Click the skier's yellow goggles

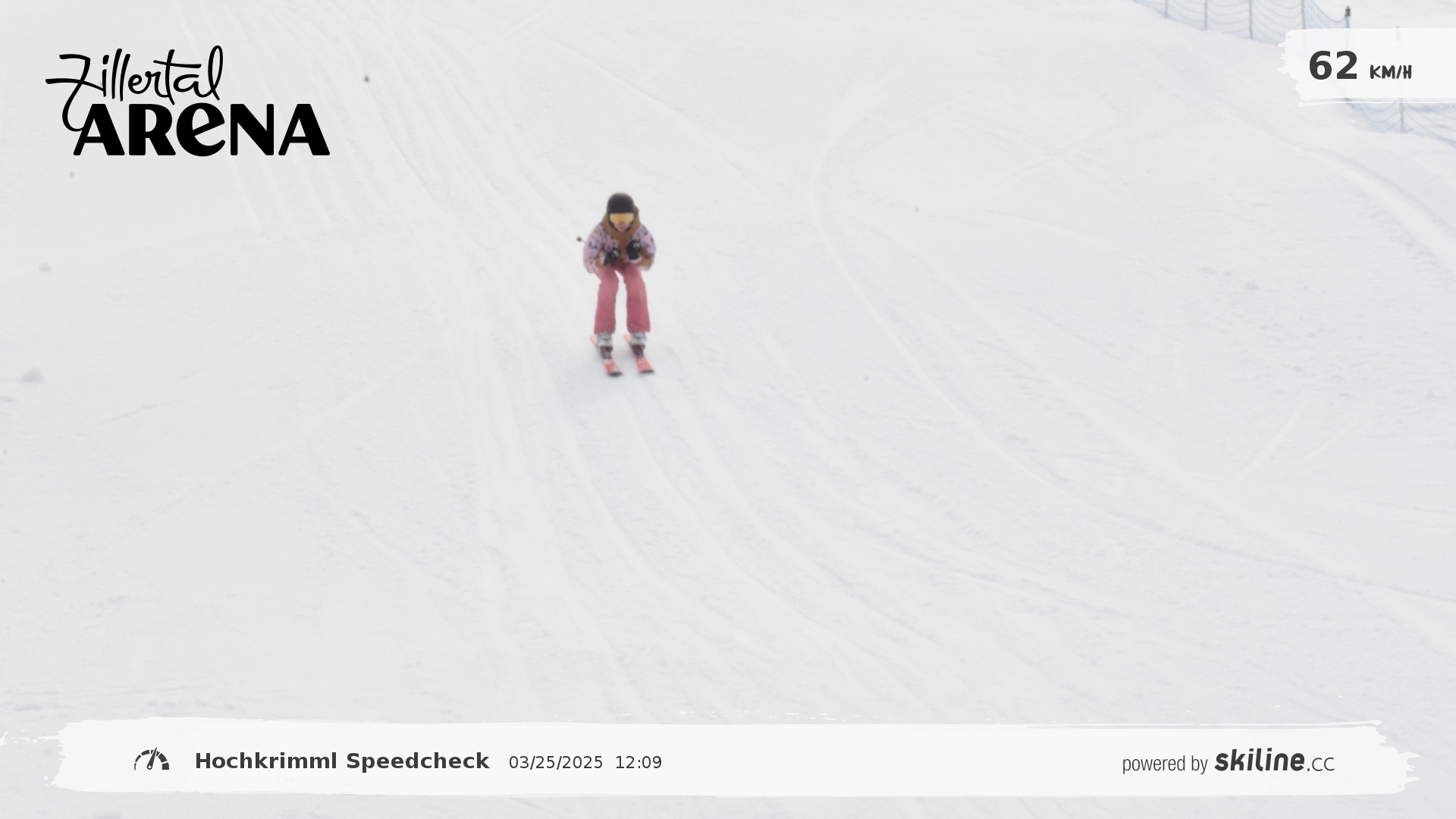pos(621,218)
